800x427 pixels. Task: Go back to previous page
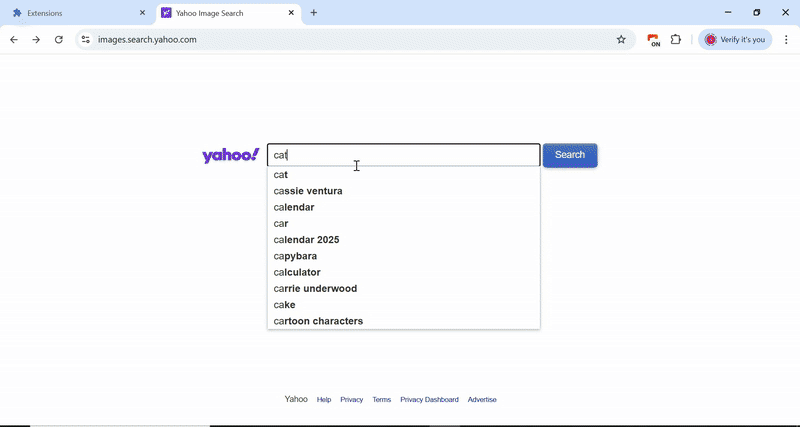click(x=14, y=40)
